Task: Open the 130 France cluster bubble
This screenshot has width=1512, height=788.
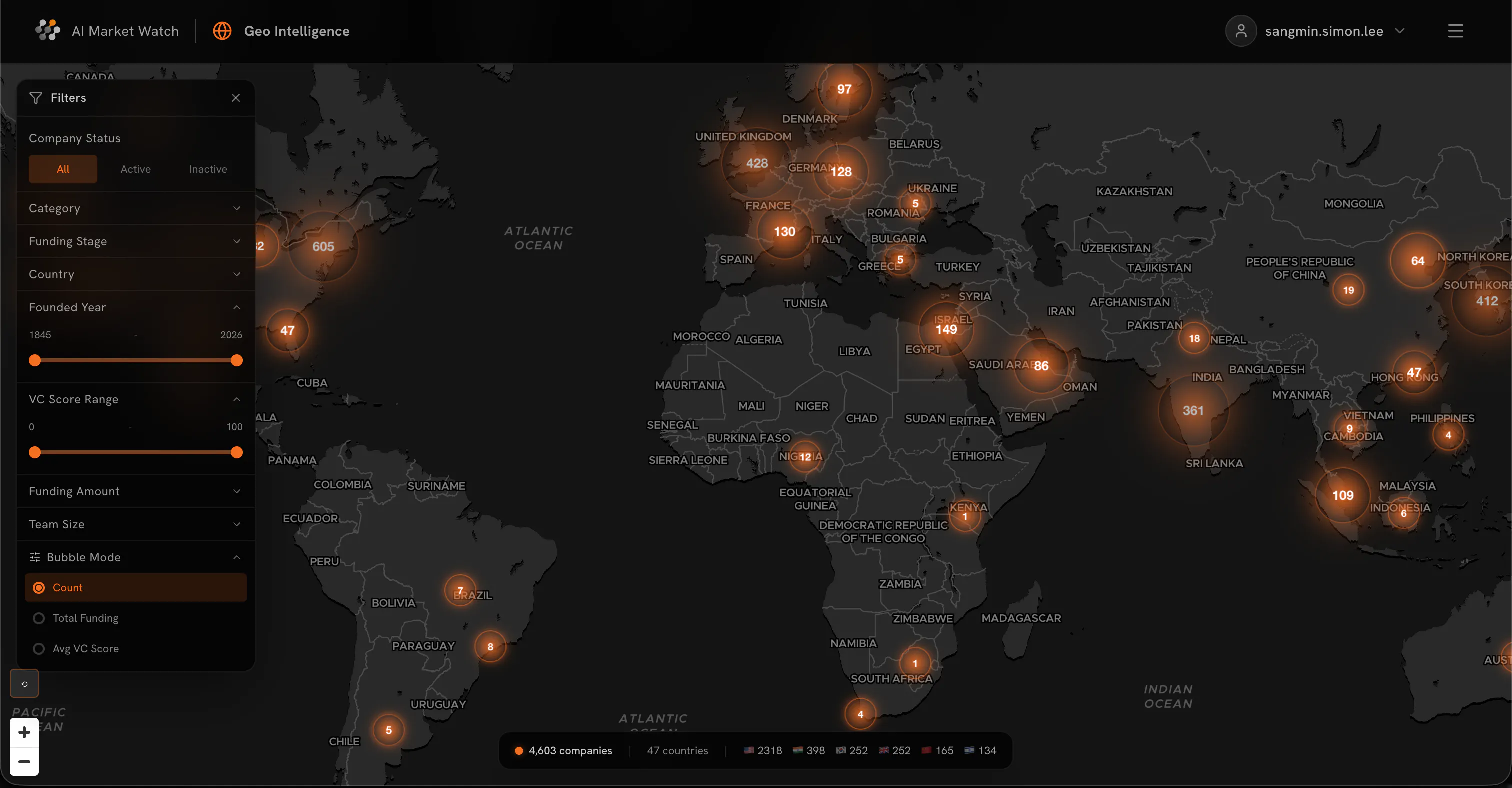Action: (785, 232)
